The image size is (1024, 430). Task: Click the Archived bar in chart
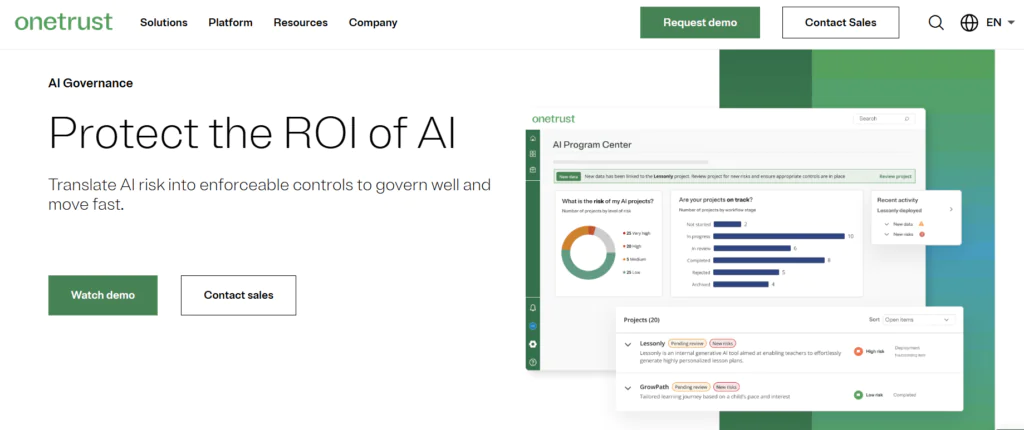pyautogui.click(x=741, y=284)
